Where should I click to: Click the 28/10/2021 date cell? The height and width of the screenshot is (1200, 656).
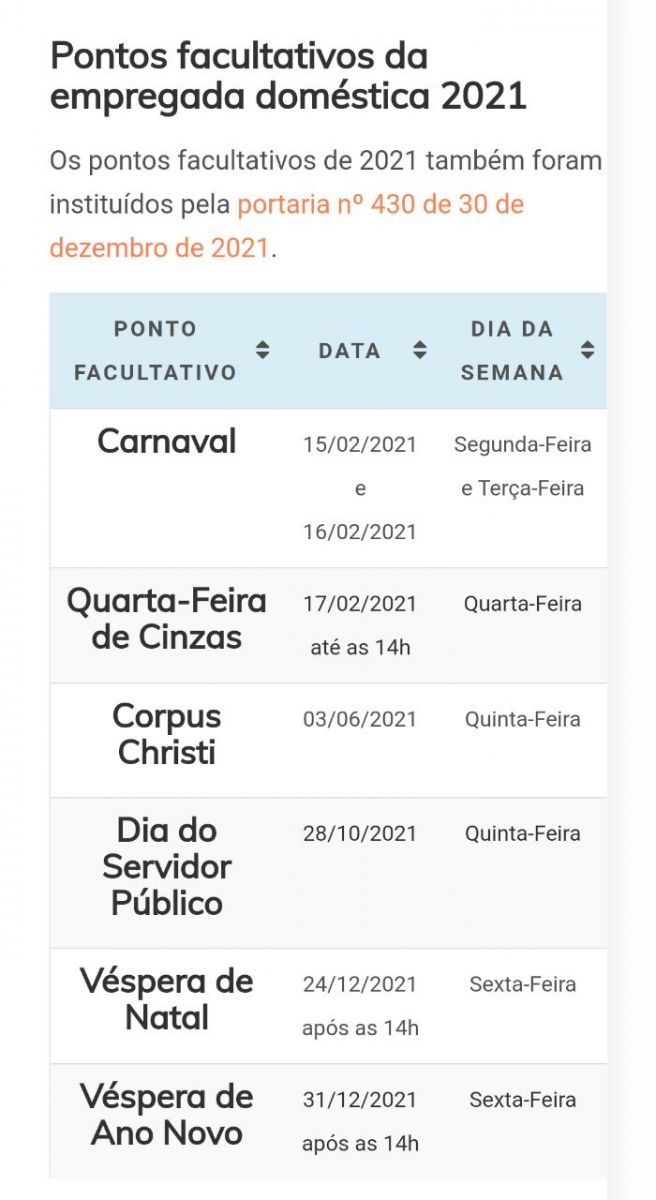[x=360, y=834]
